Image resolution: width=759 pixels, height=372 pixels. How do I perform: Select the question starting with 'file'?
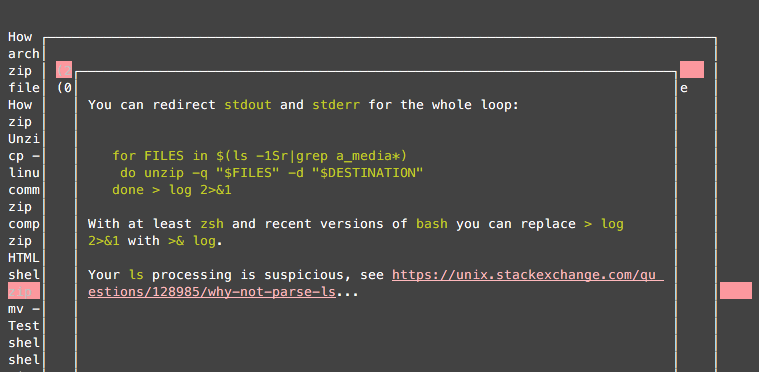[23, 88]
